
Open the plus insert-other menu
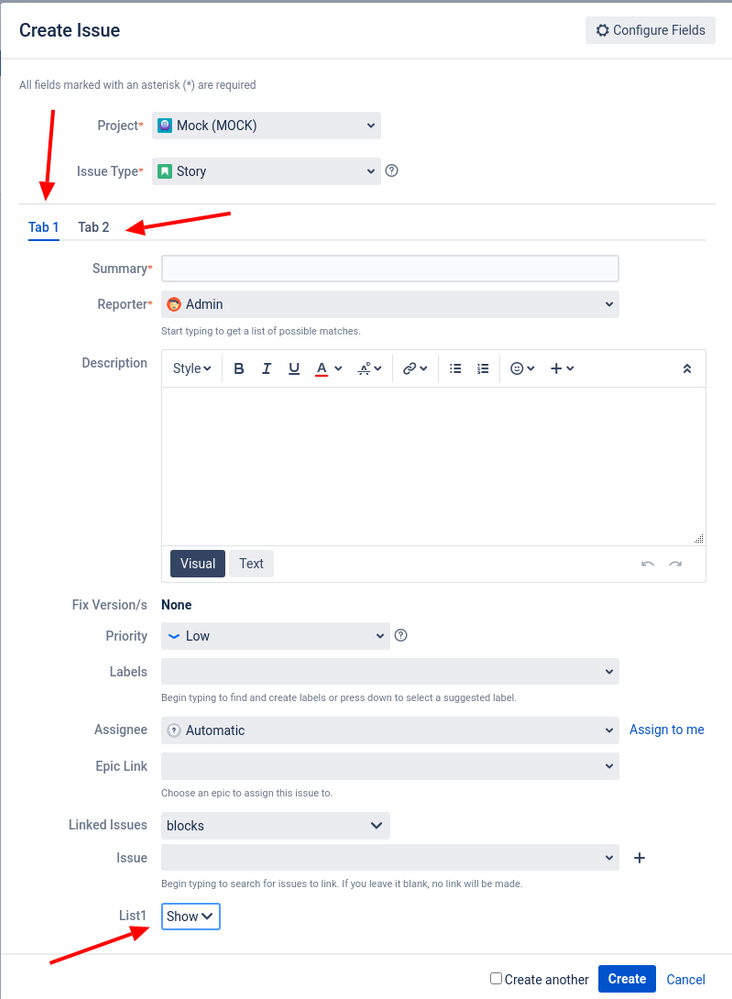click(562, 368)
